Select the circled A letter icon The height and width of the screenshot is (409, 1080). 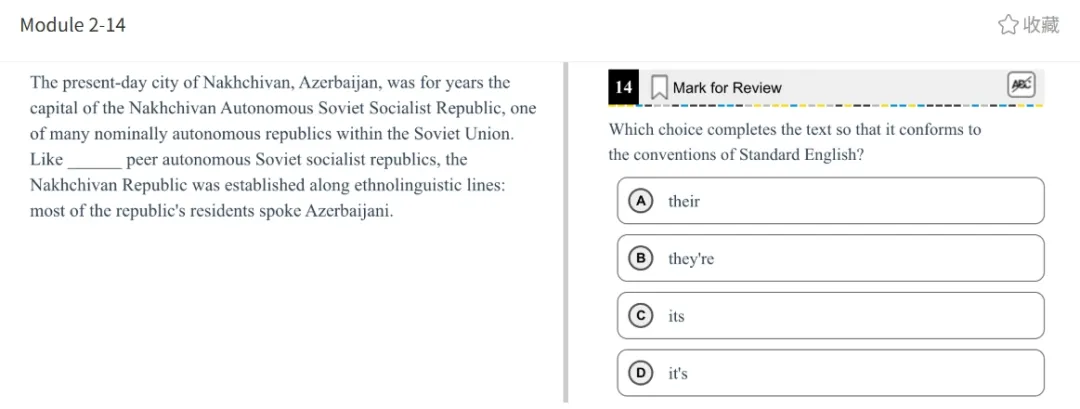pos(640,201)
